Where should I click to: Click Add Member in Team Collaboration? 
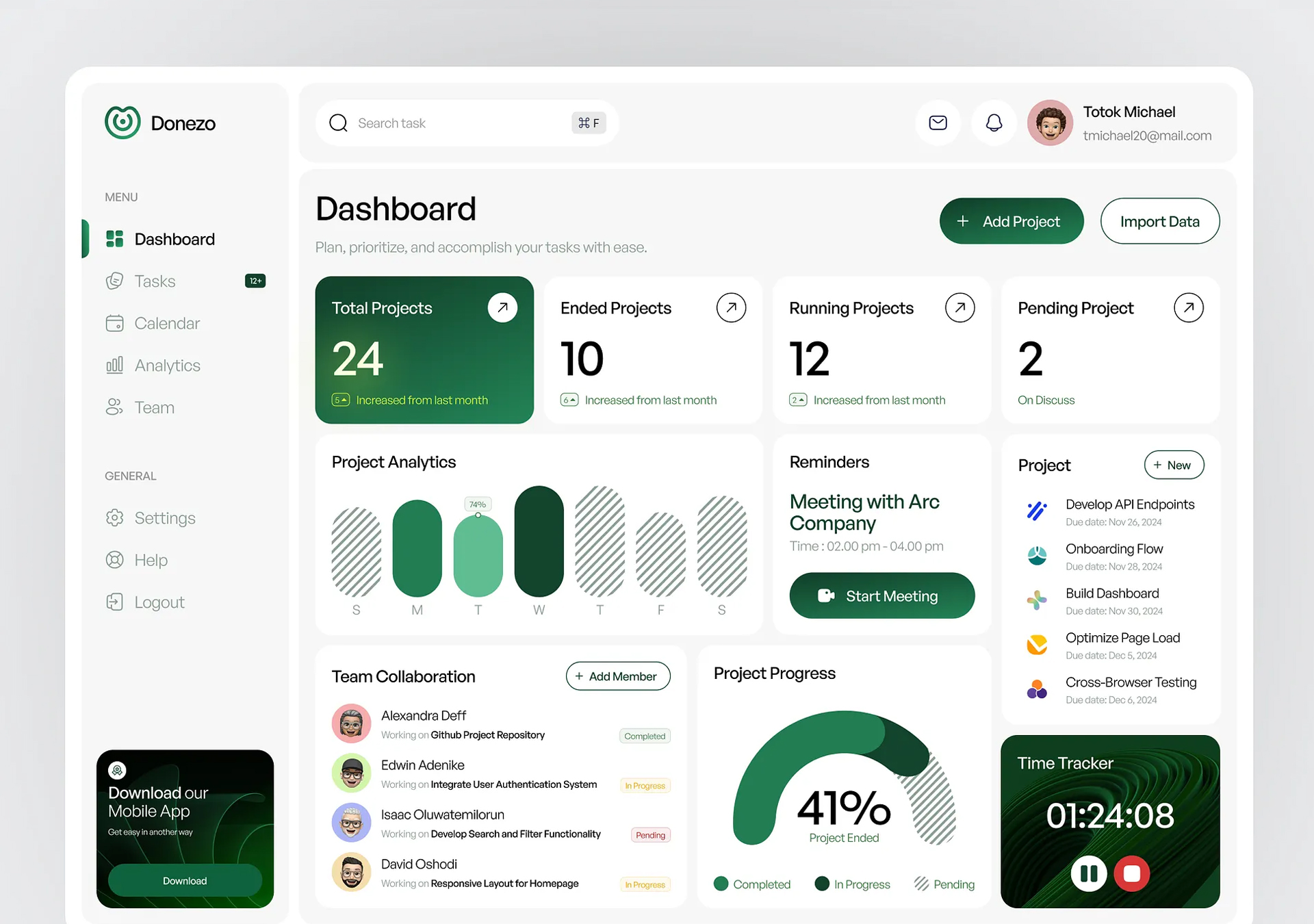pyautogui.click(x=617, y=676)
